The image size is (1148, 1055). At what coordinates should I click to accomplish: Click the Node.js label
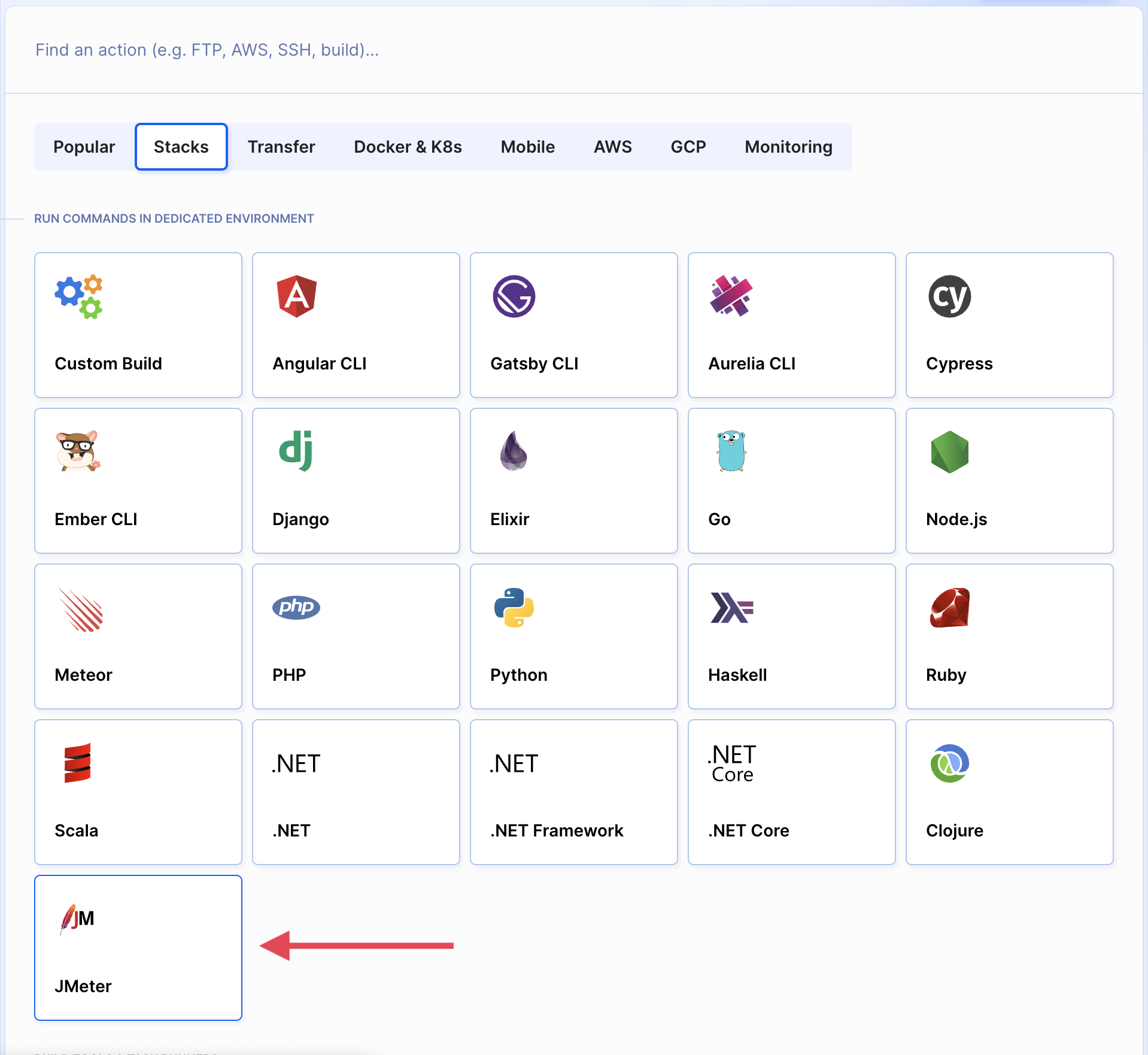[x=956, y=519]
